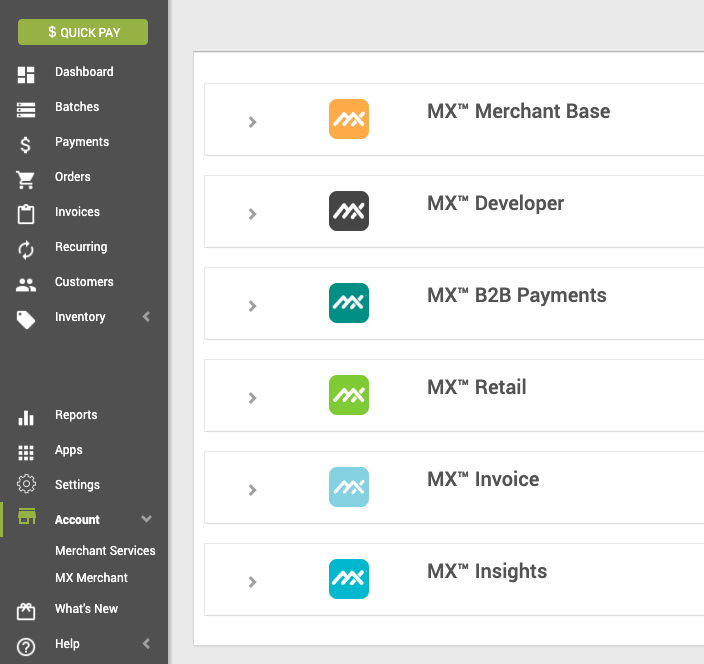Select the MX™ Insights title
704x664 pixels.
pyautogui.click(x=487, y=572)
